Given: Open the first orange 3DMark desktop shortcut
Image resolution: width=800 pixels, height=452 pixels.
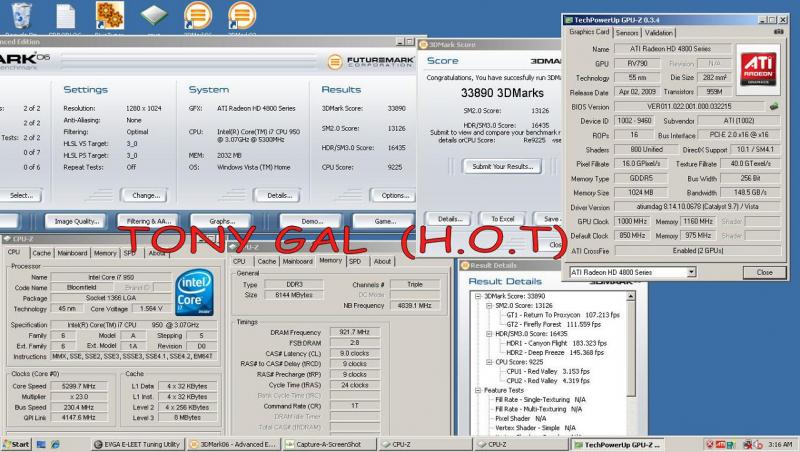Looking at the screenshot, I should (x=198, y=15).
